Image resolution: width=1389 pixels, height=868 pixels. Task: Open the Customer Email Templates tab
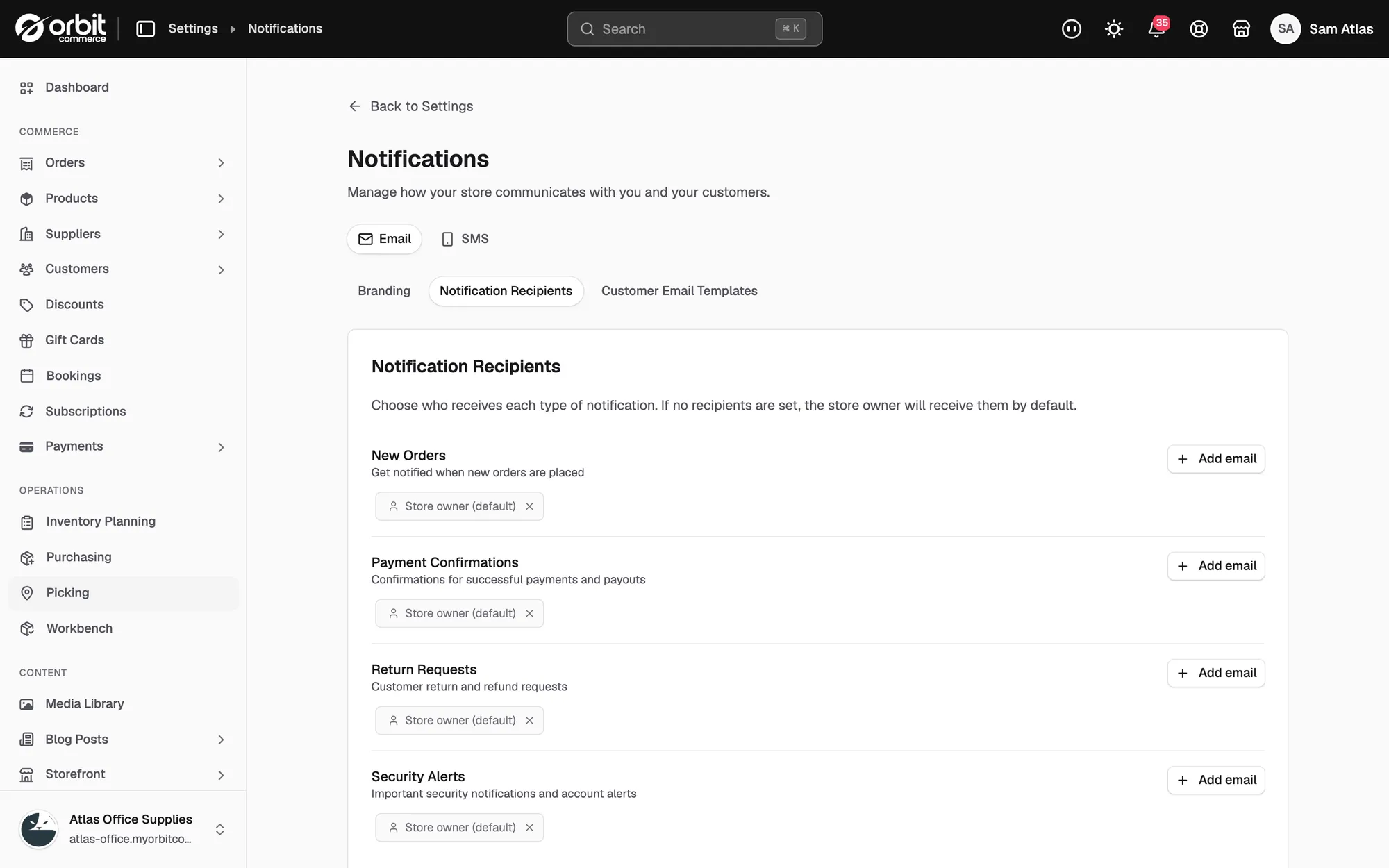click(x=679, y=291)
